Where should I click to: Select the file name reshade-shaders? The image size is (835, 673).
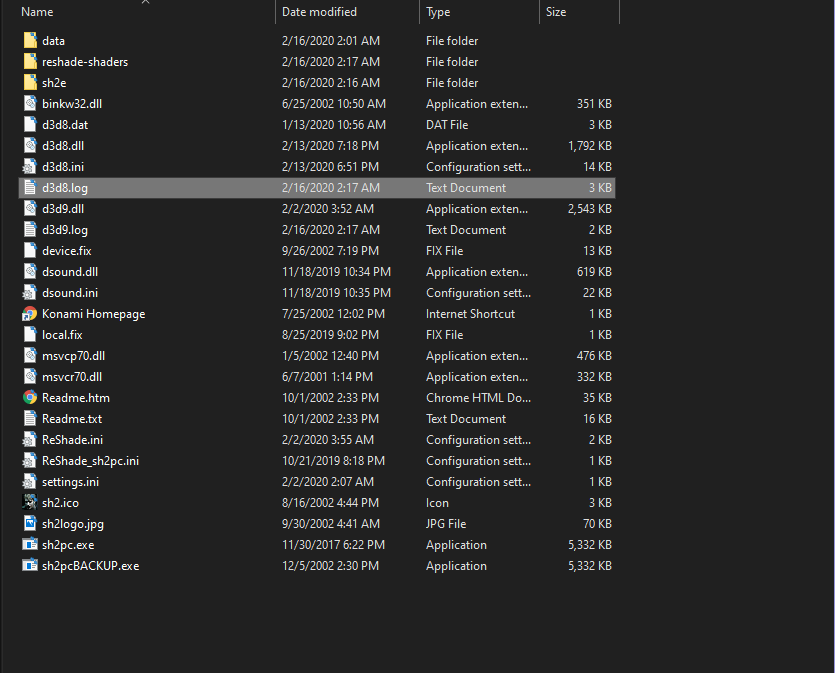85,62
